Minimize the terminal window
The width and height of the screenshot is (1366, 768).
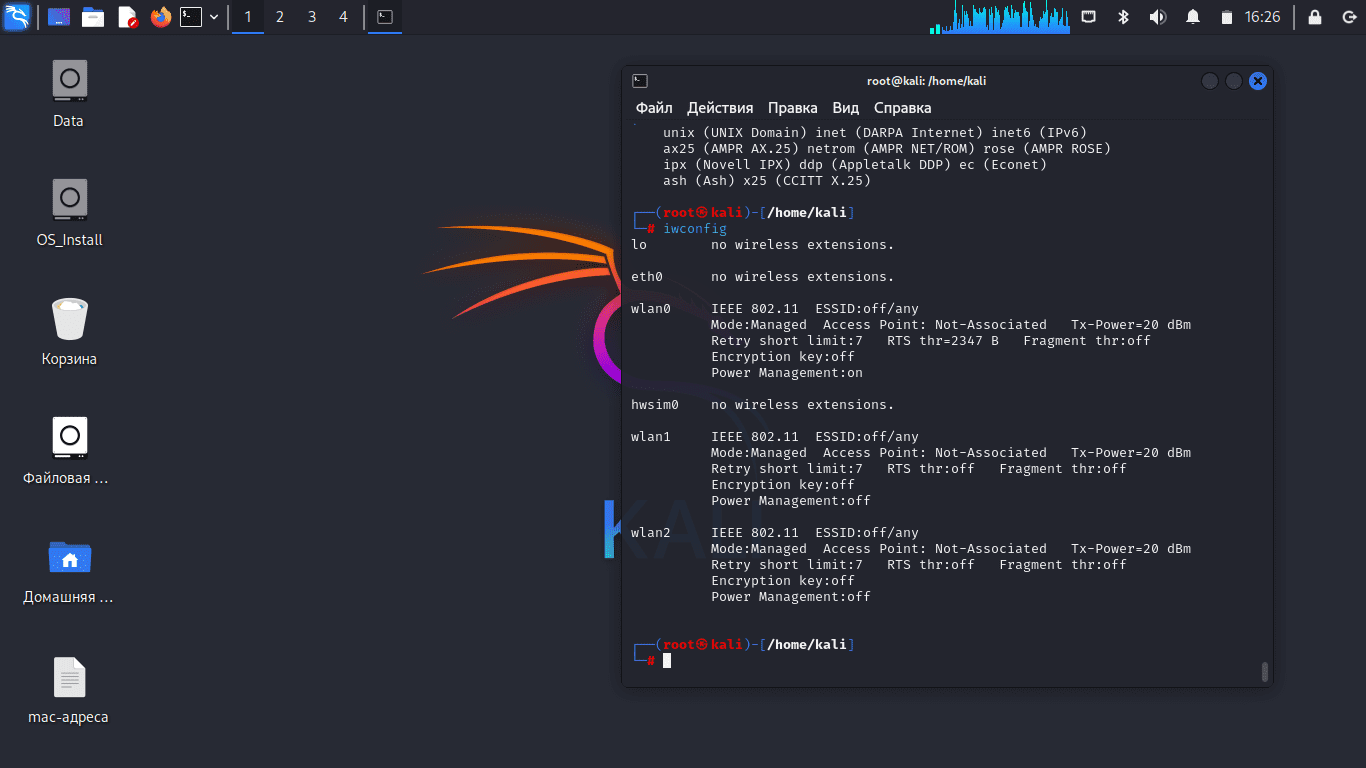point(1210,81)
